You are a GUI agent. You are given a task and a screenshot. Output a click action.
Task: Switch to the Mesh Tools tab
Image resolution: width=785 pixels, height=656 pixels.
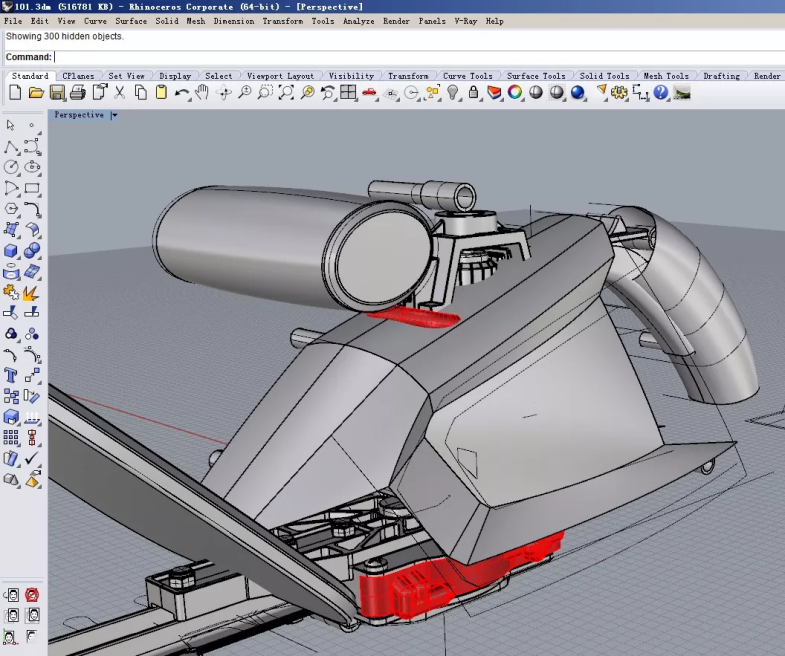(665, 76)
